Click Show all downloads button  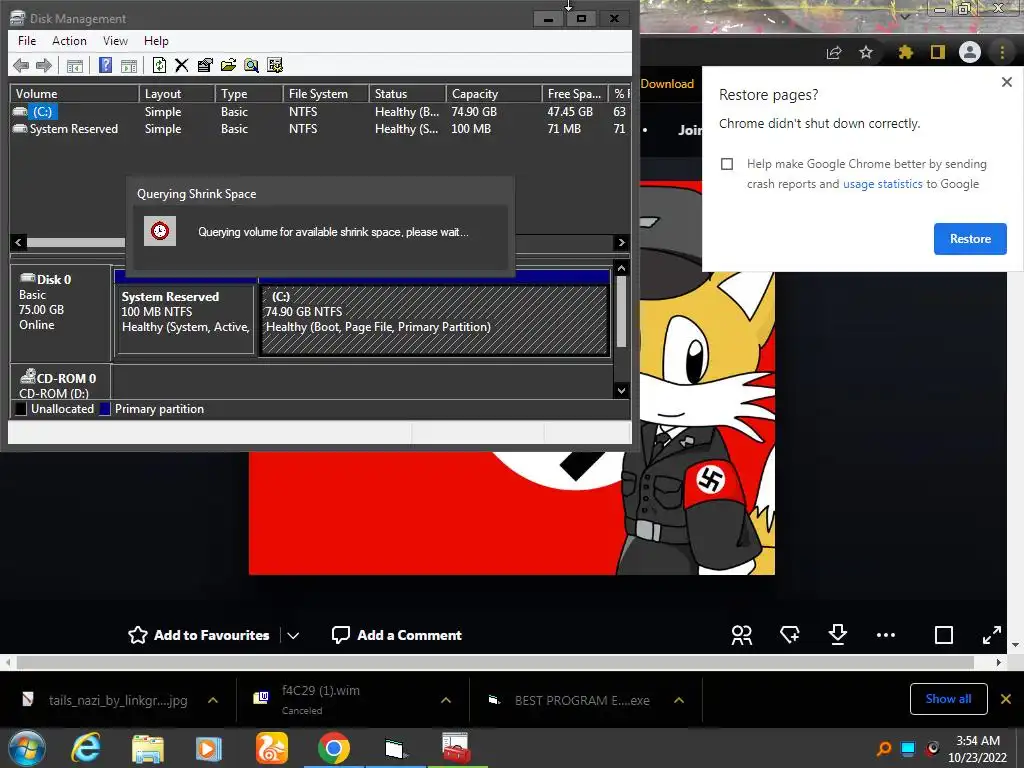tap(948, 699)
